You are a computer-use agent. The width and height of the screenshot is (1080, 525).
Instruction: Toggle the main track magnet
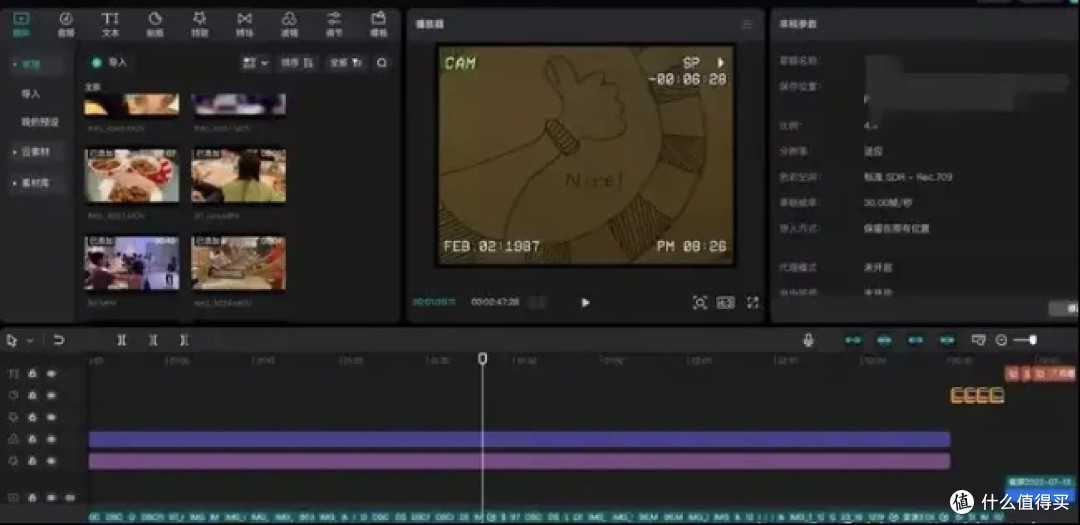[x=853, y=340]
